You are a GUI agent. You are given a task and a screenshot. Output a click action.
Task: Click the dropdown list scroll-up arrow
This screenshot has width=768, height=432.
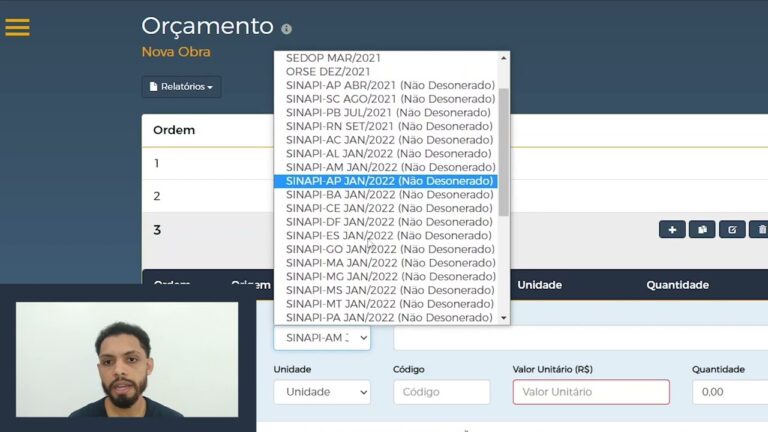click(504, 58)
